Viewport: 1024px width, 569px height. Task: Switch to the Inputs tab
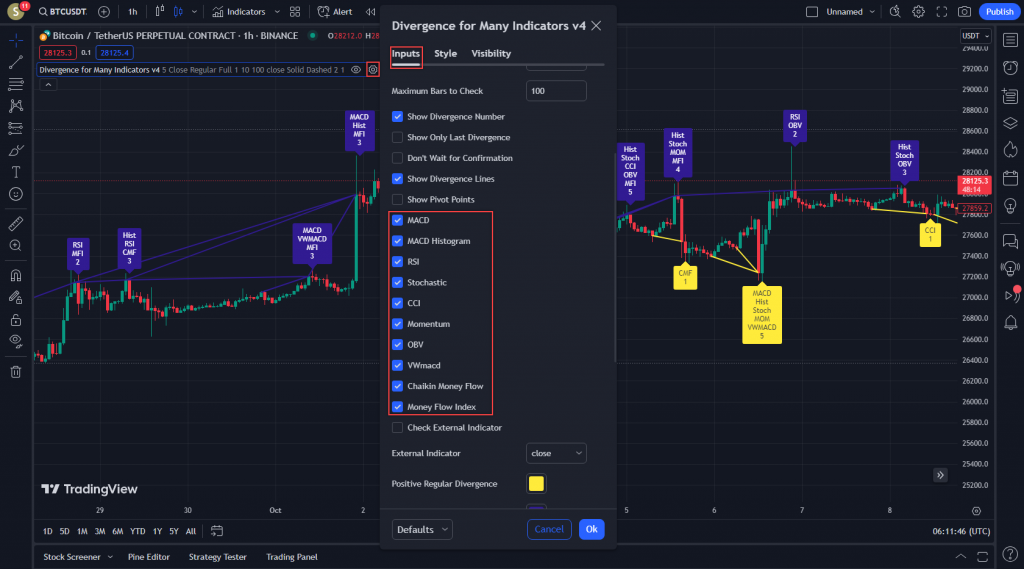pyautogui.click(x=406, y=54)
